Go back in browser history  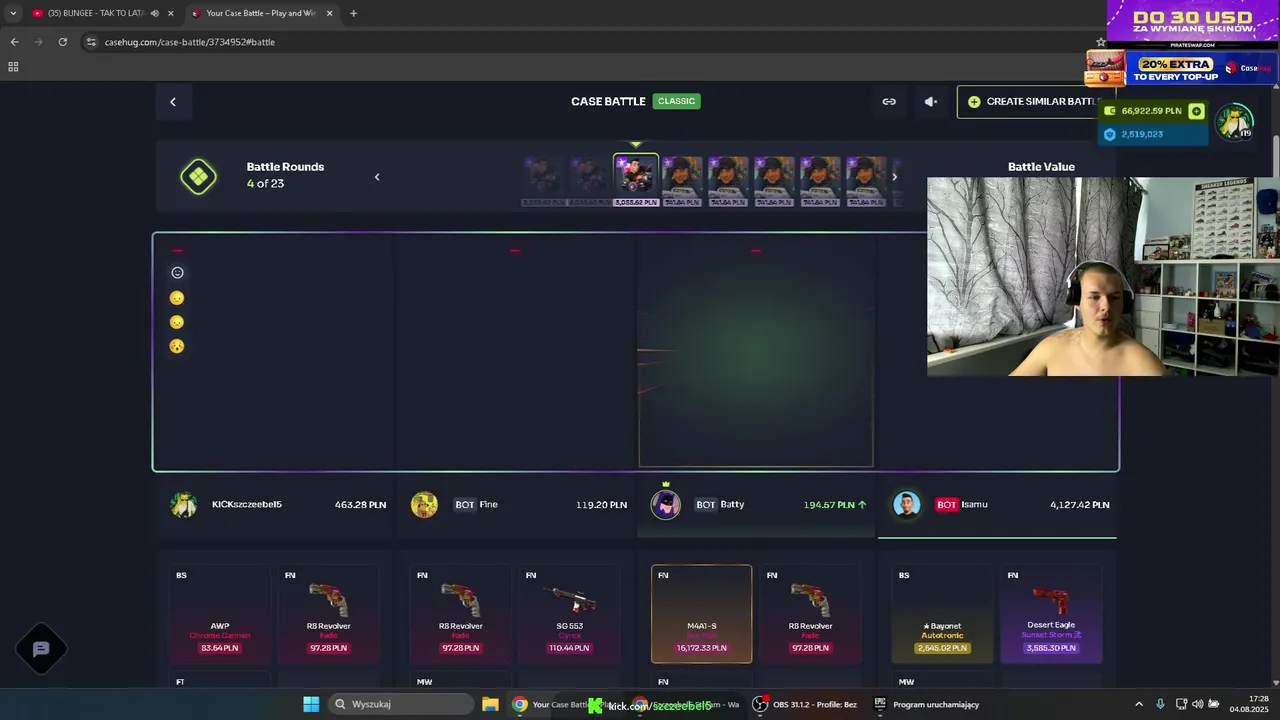[x=14, y=42]
